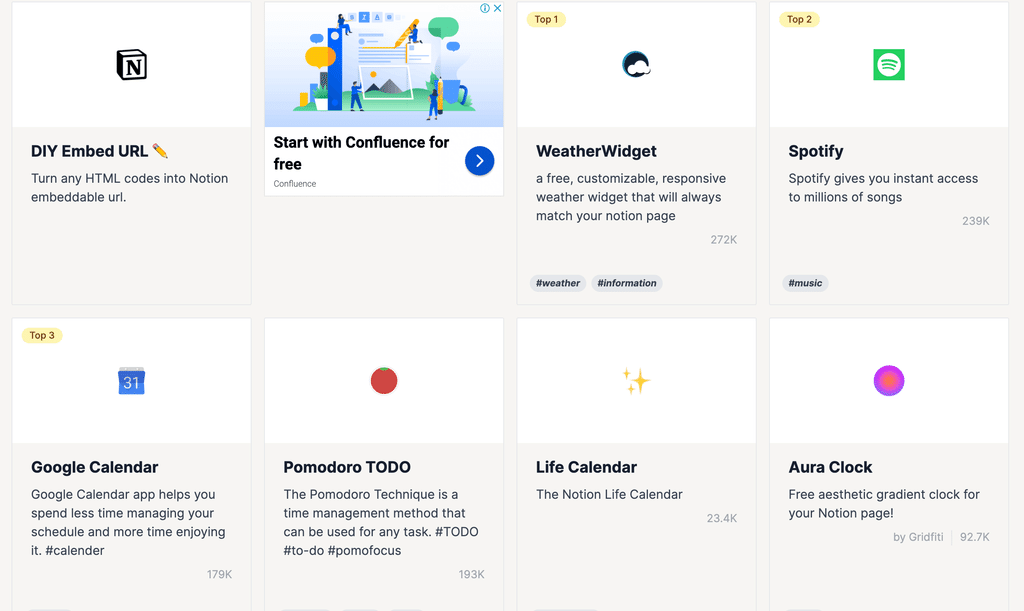Screen dimensions: 1024x611
Task: Click the ad info icon
Action: click(485, 8)
